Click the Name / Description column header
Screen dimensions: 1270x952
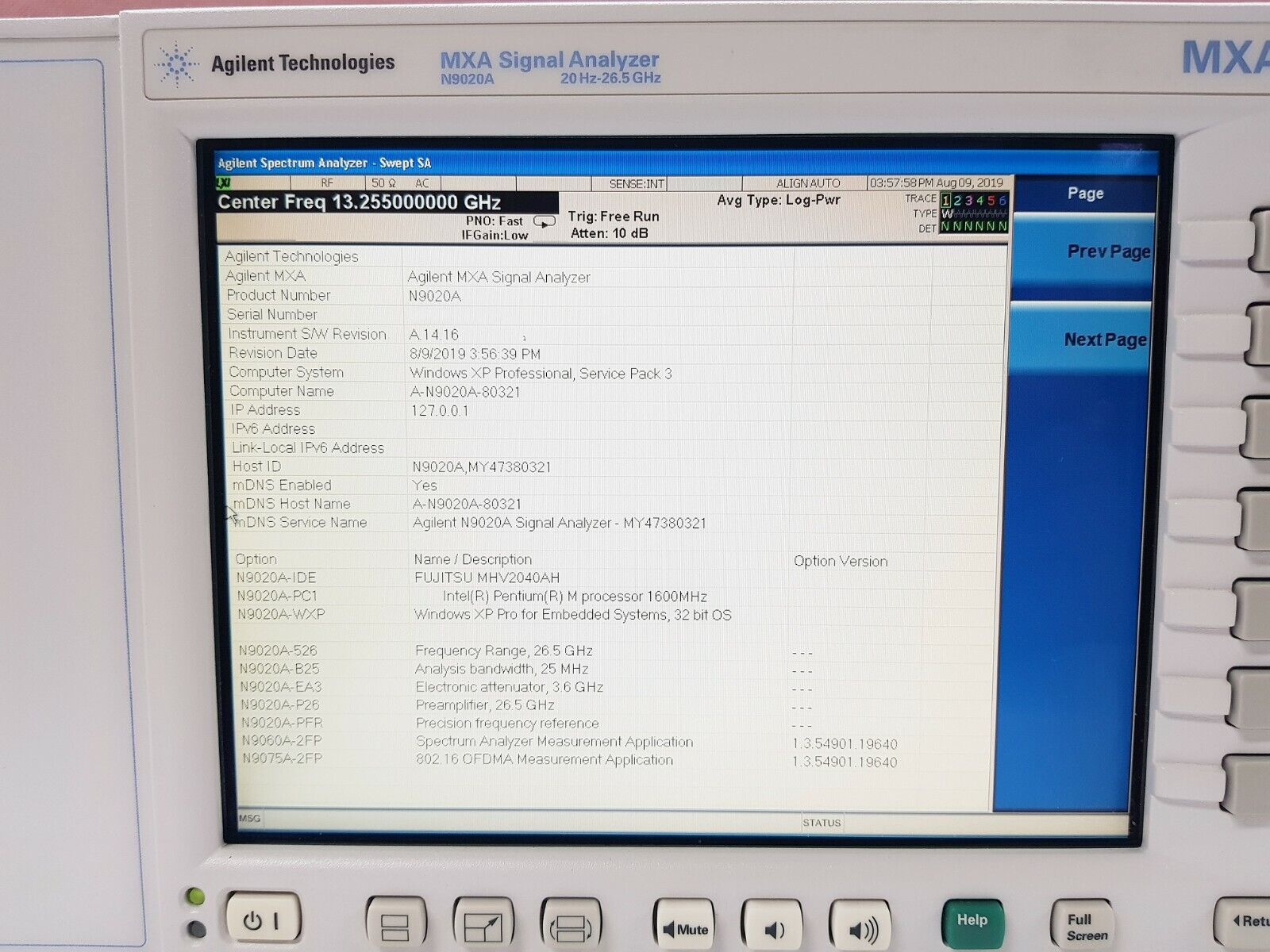pyautogui.click(x=473, y=560)
